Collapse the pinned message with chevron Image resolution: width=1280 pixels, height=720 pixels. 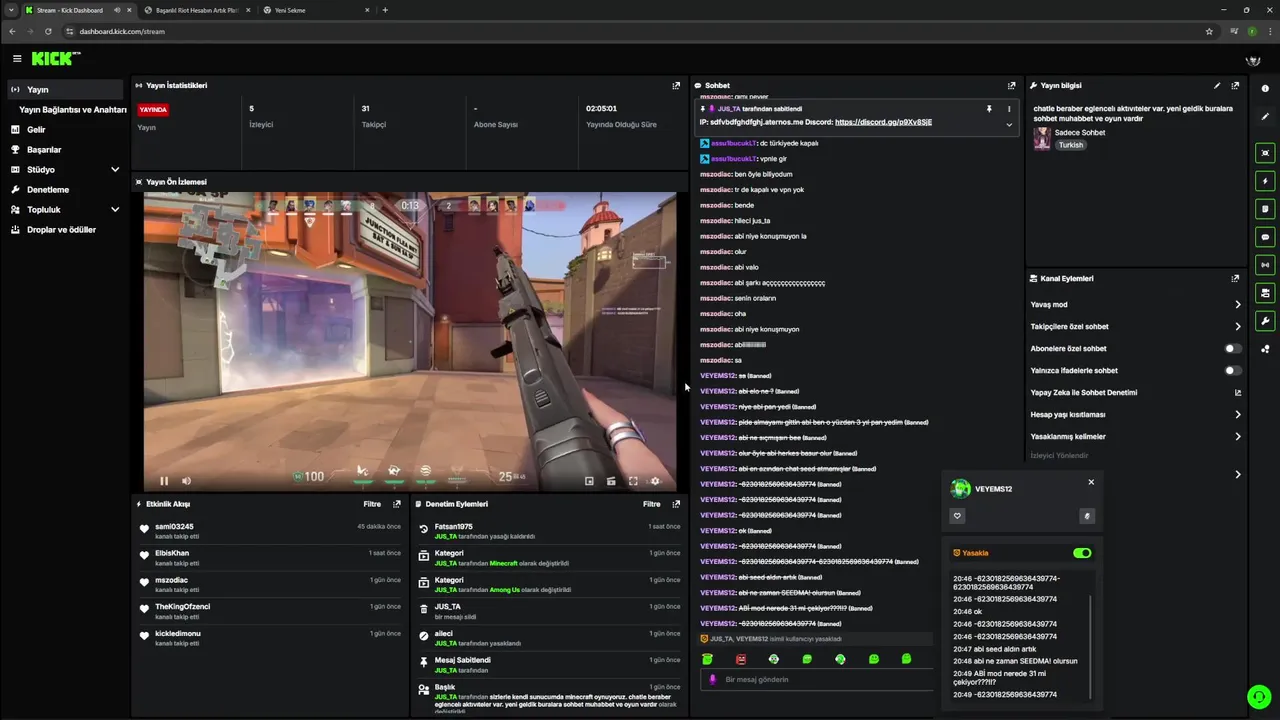pos(1009,125)
